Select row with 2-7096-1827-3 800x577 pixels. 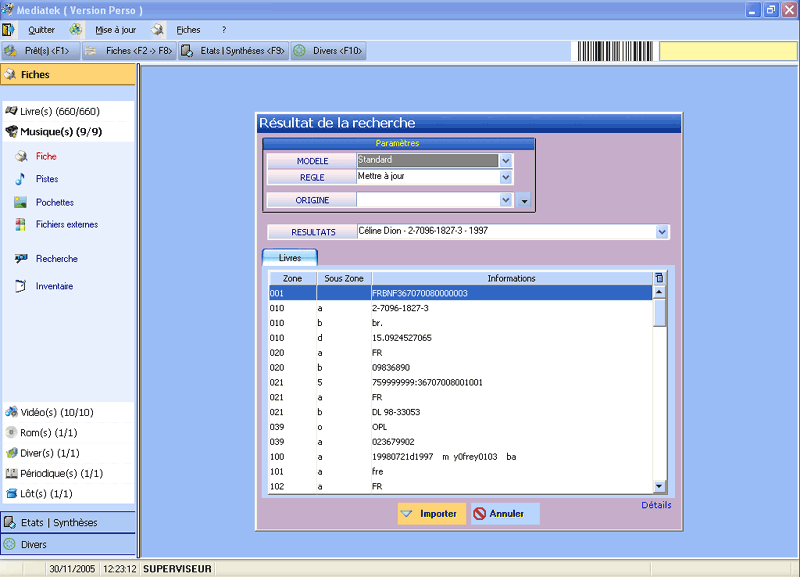point(460,308)
